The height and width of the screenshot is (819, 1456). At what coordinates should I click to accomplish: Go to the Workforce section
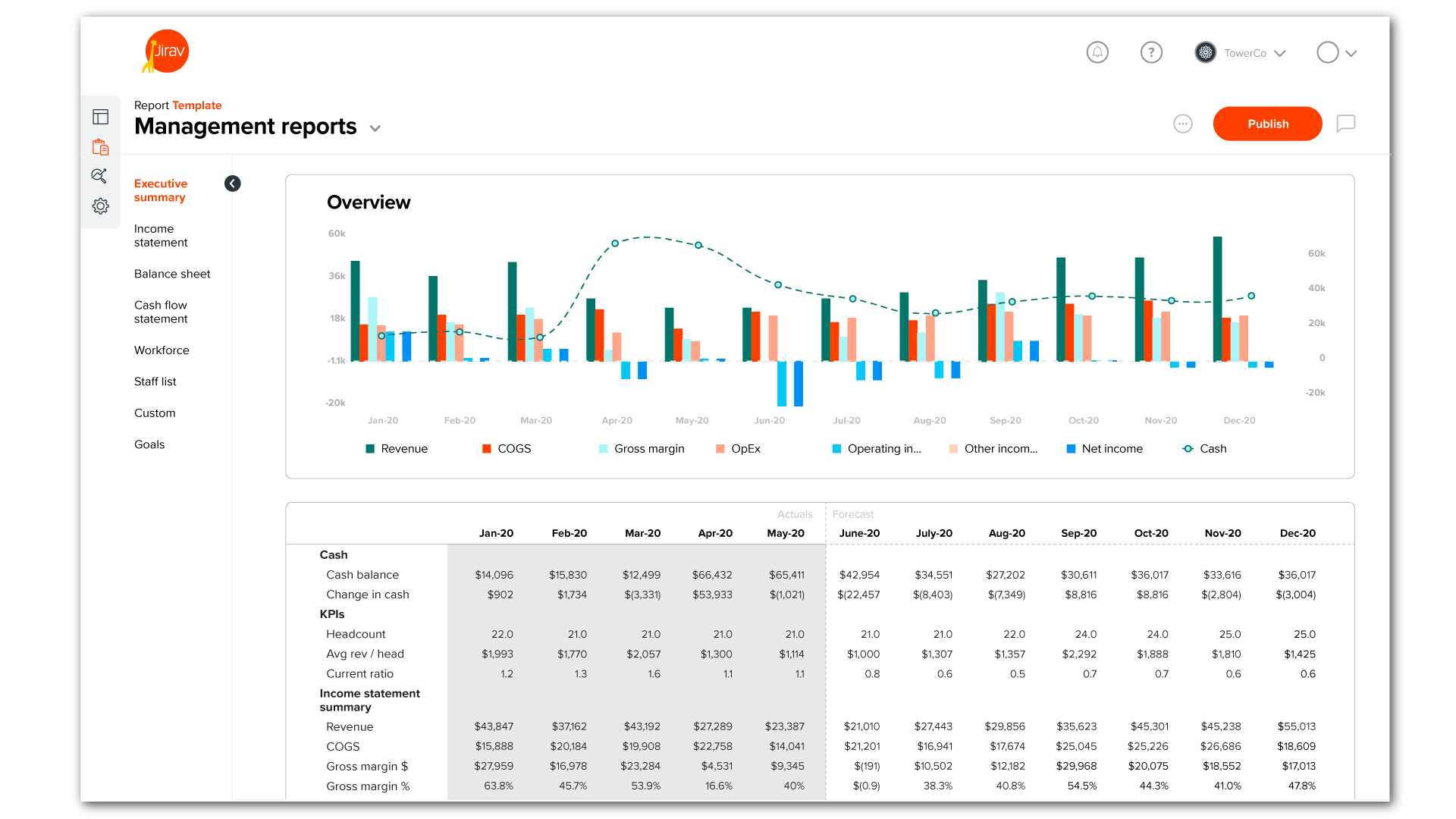(162, 350)
